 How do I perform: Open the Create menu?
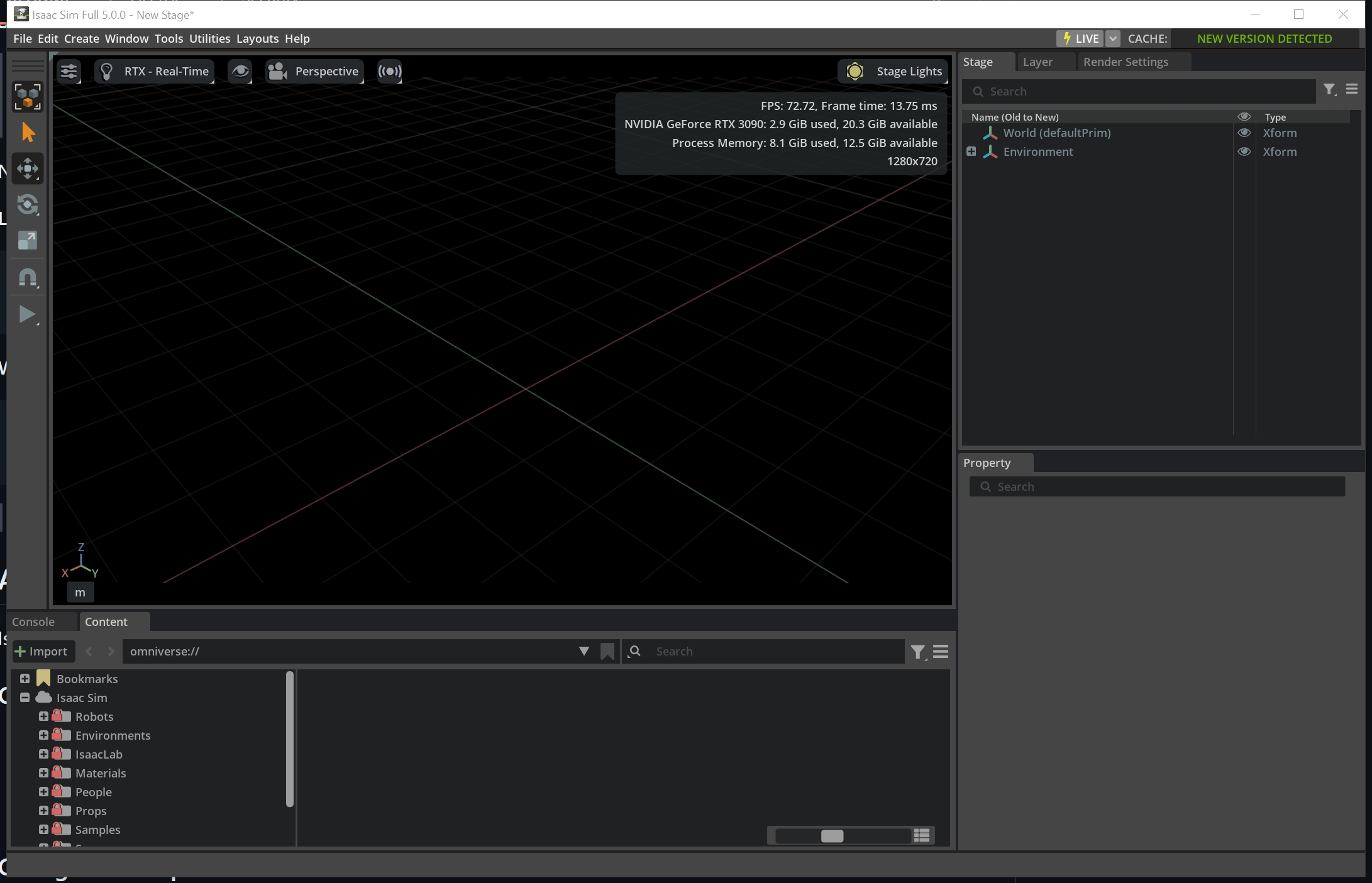(81, 38)
